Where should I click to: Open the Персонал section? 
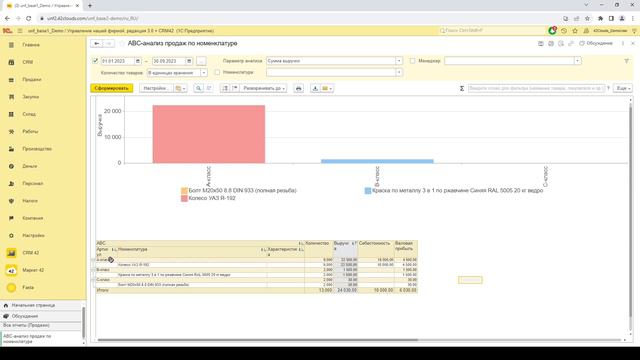point(33,184)
